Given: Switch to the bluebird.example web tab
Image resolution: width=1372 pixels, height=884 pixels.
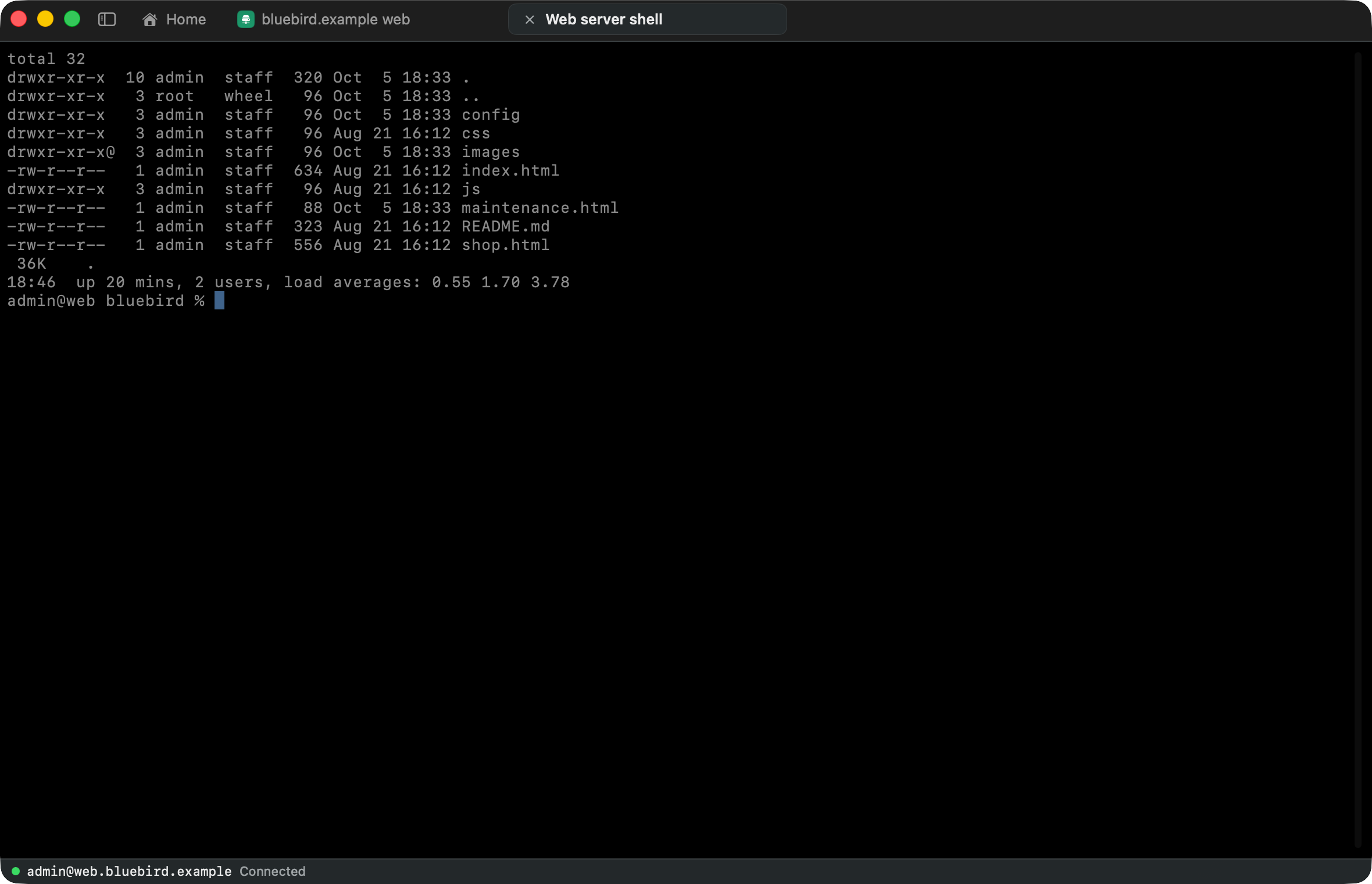Looking at the screenshot, I should [x=324, y=19].
